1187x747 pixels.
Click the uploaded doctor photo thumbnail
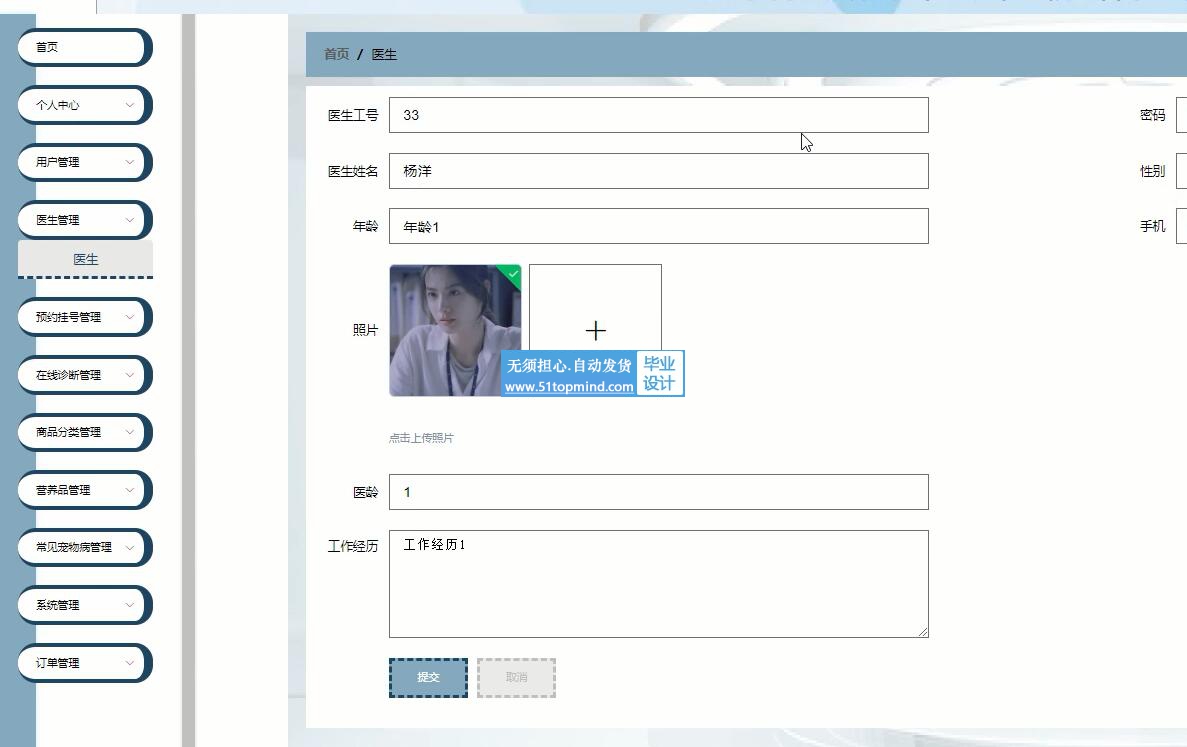(x=455, y=330)
